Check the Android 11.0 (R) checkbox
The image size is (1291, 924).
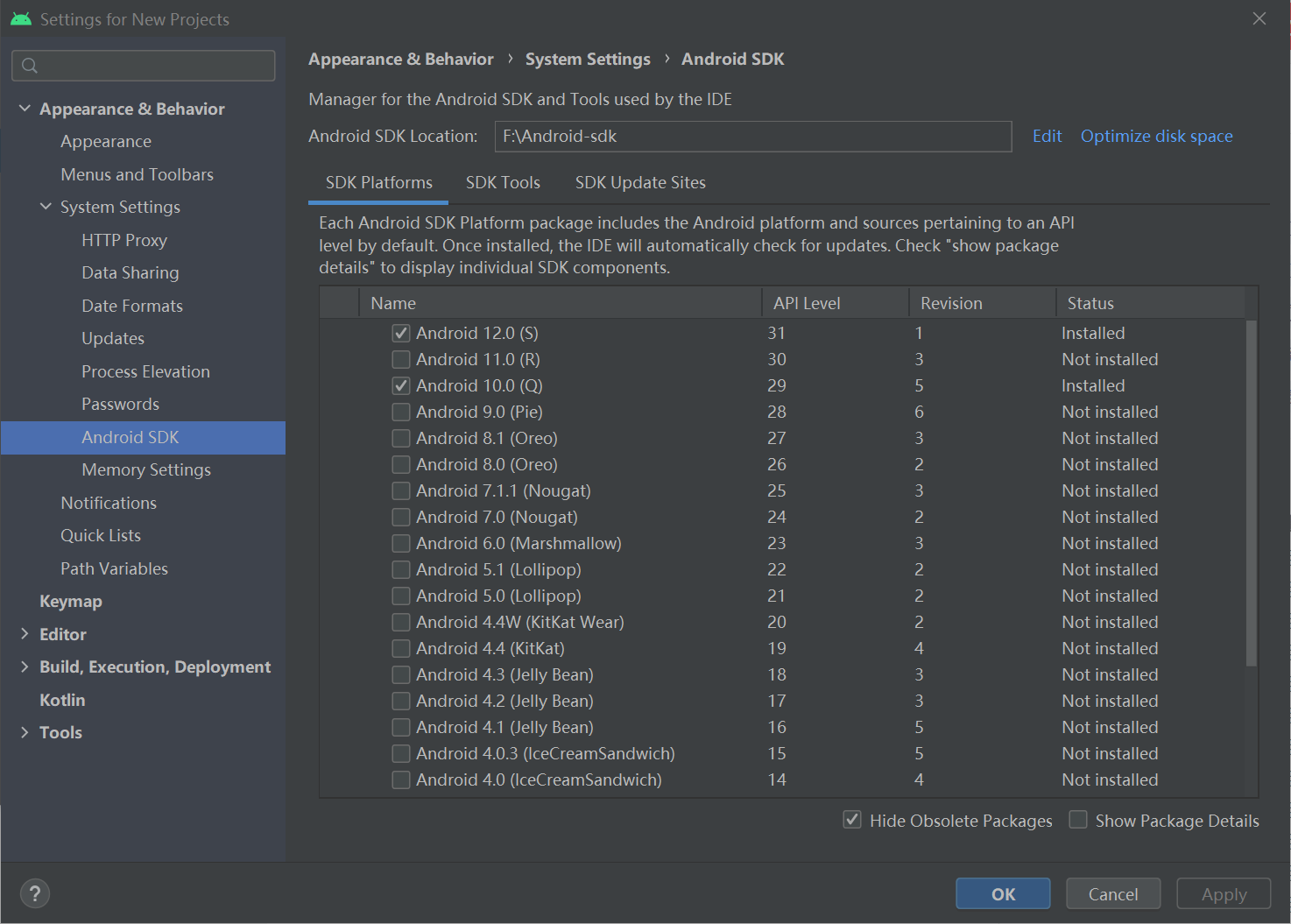[401, 359]
